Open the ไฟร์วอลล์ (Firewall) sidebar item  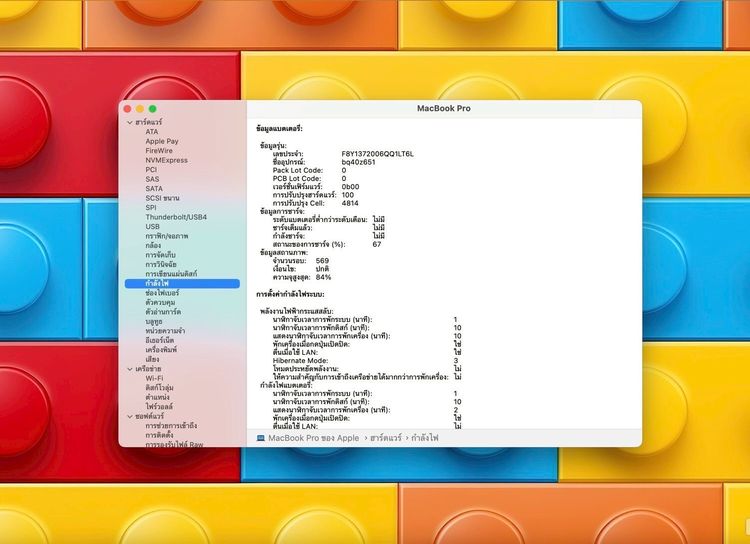click(x=160, y=406)
